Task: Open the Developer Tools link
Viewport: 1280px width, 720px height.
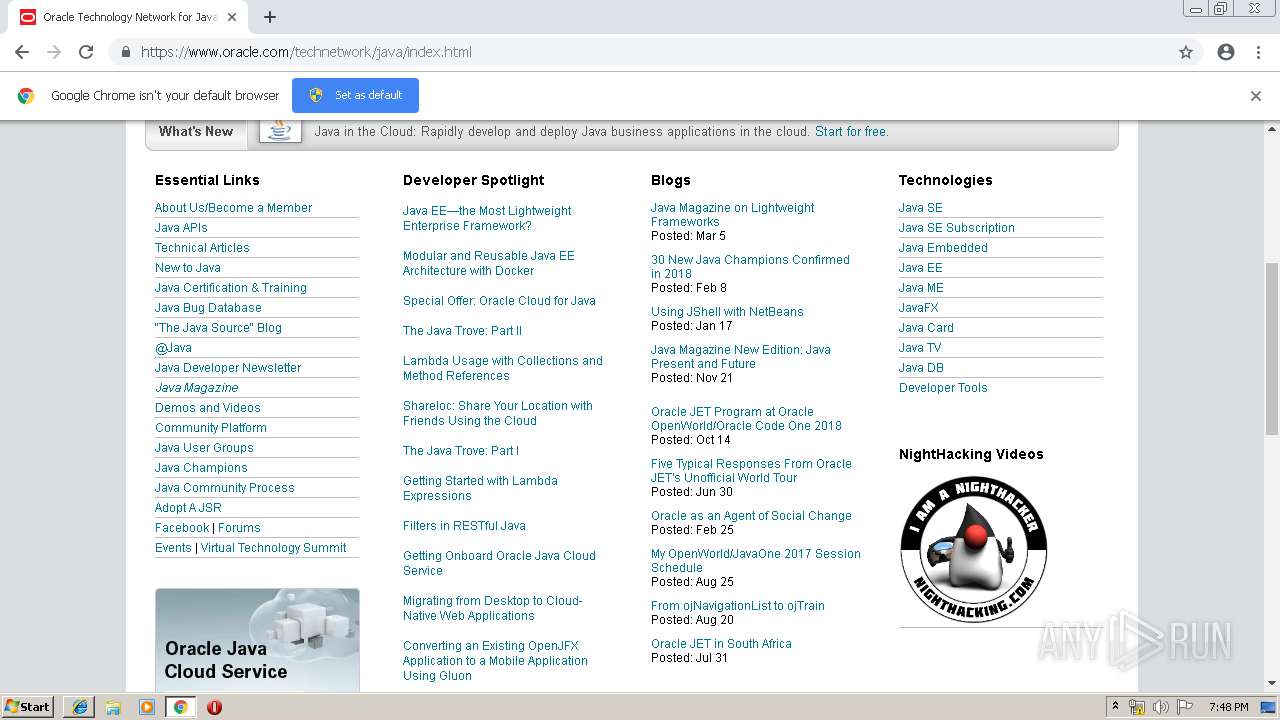Action: pos(943,388)
